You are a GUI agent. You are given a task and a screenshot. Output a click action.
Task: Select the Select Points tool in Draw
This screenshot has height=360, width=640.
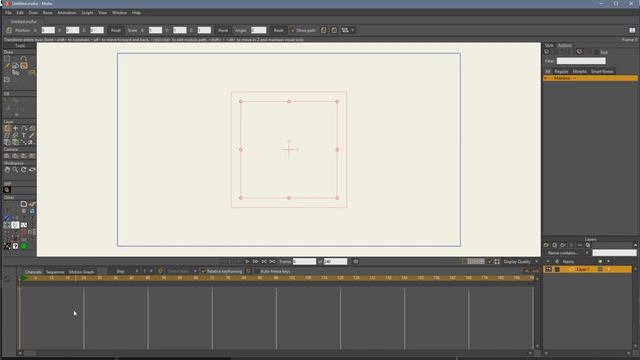pos(7,58)
